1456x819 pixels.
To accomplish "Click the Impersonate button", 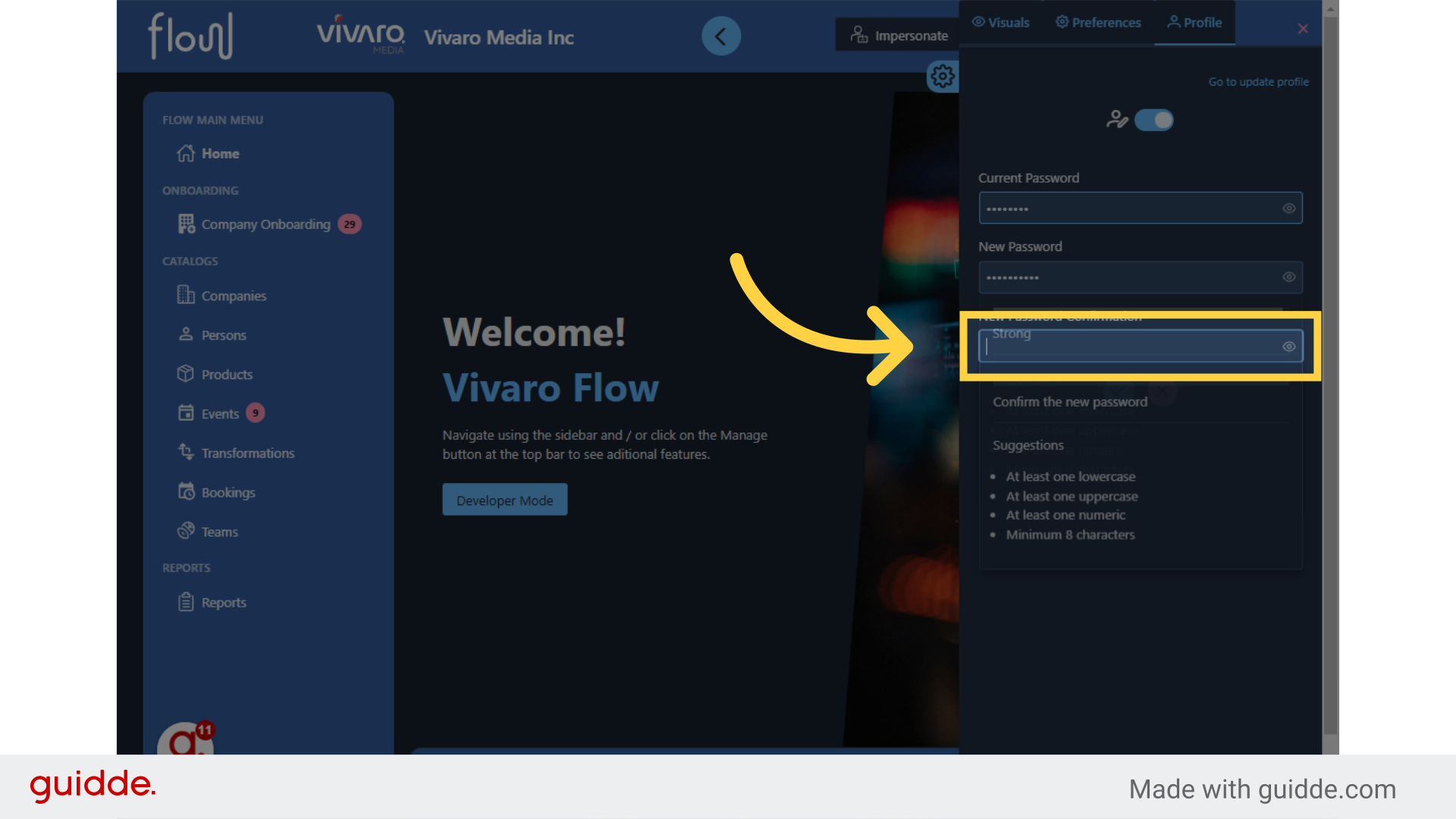I will click(899, 36).
